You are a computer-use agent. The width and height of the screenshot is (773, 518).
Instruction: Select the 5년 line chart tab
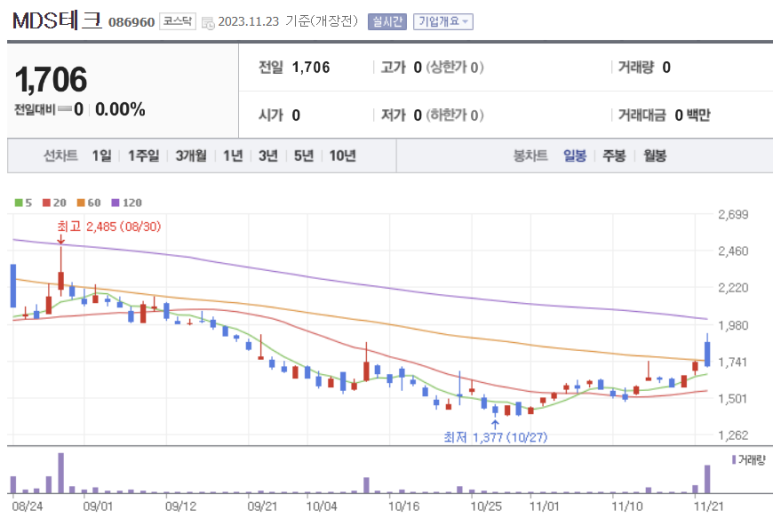pos(304,156)
